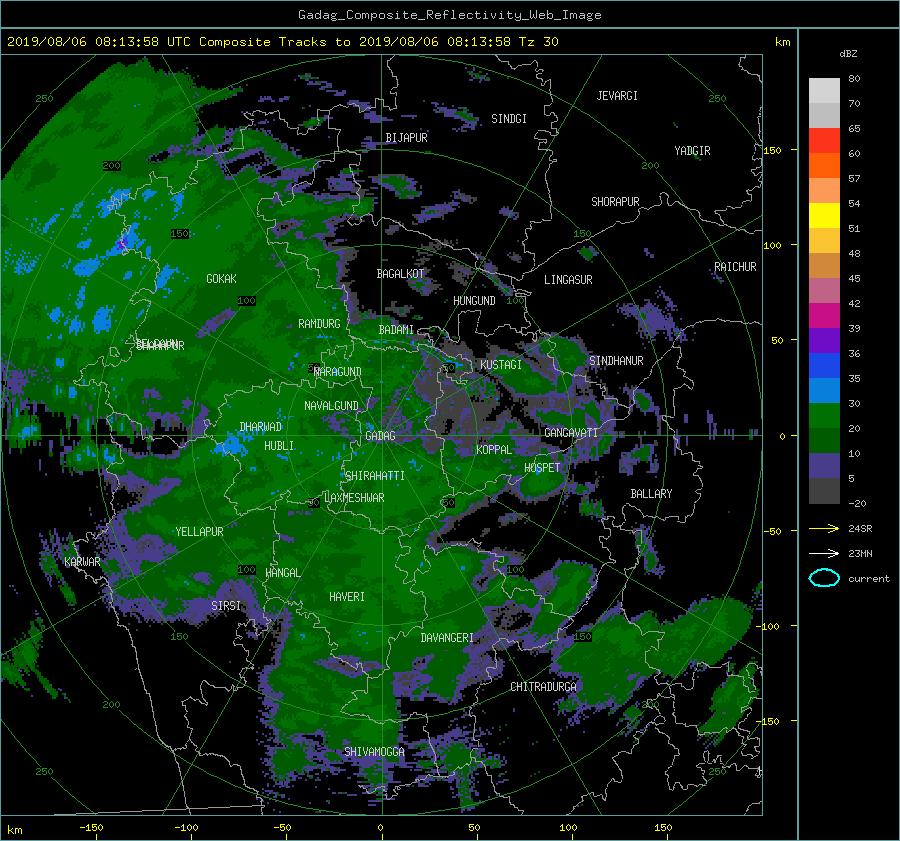Click the DAVANGERI city label
Viewport: 900px width, 841px height.
coord(447,638)
